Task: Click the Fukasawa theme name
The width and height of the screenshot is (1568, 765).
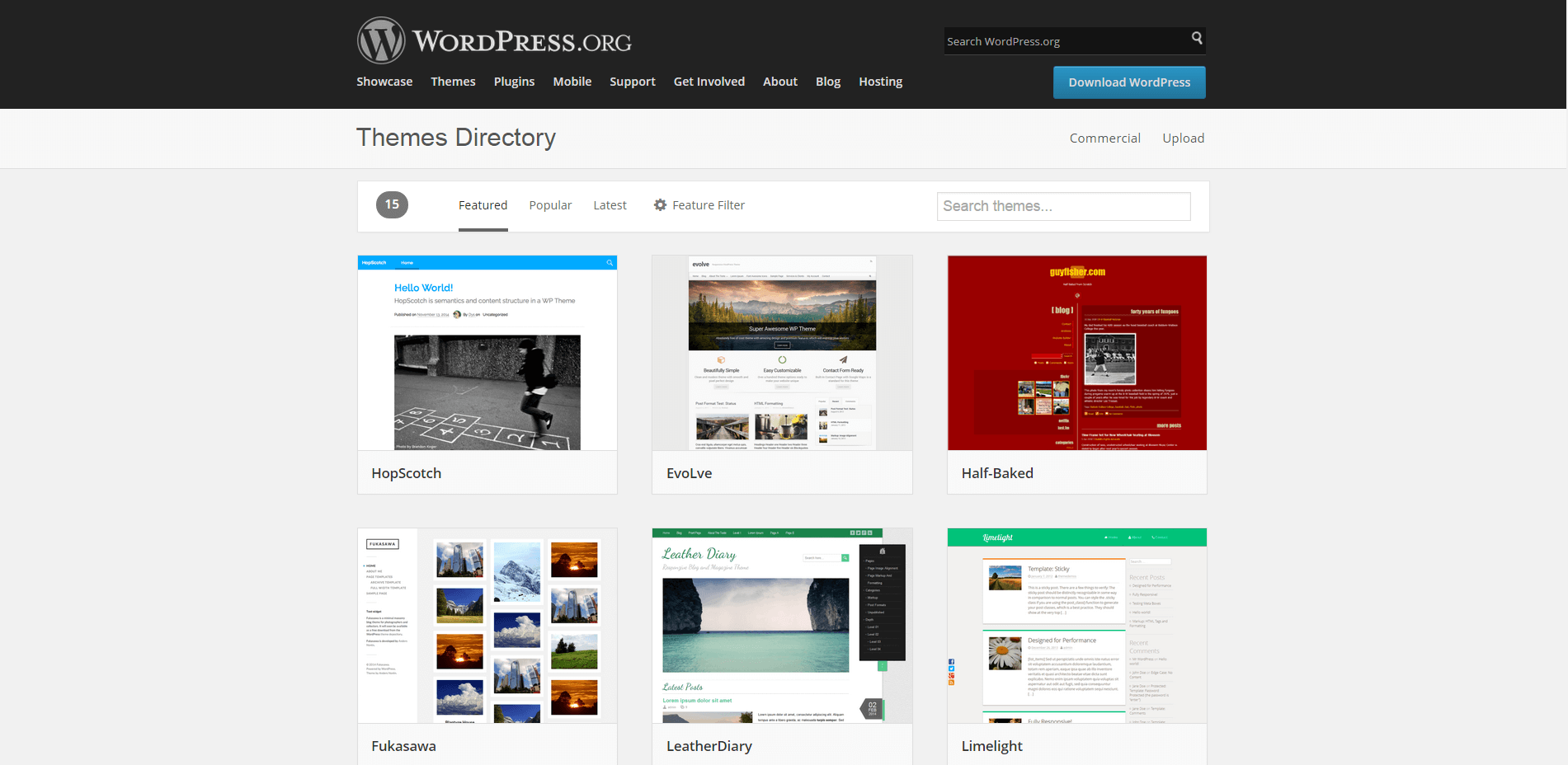Action: pos(403,746)
